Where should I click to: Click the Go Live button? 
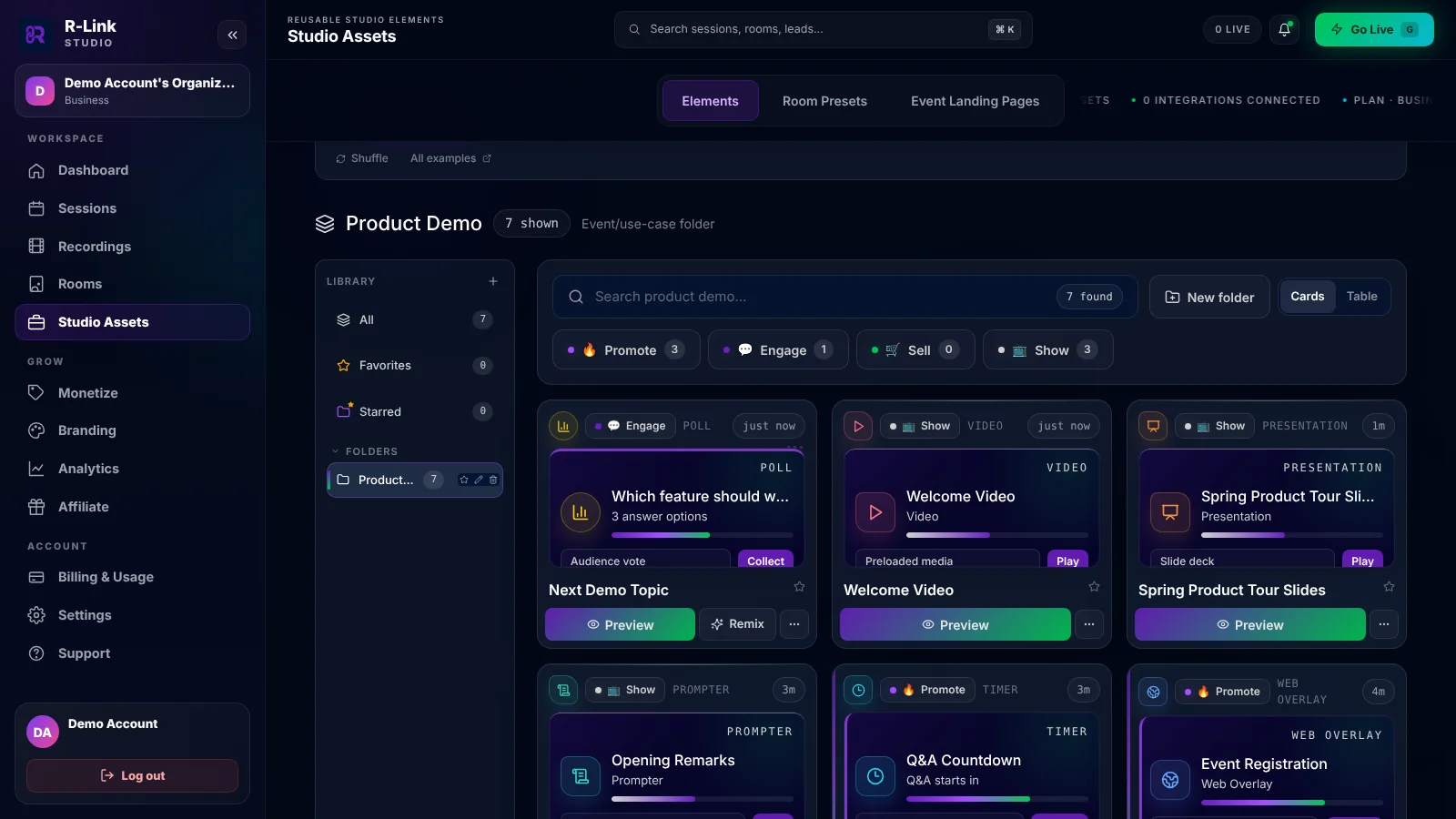click(x=1374, y=29)
